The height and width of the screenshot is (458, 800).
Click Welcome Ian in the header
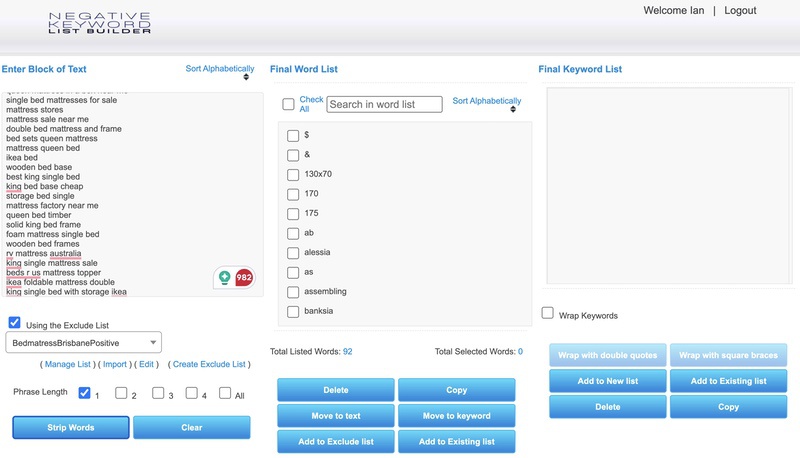673,10
